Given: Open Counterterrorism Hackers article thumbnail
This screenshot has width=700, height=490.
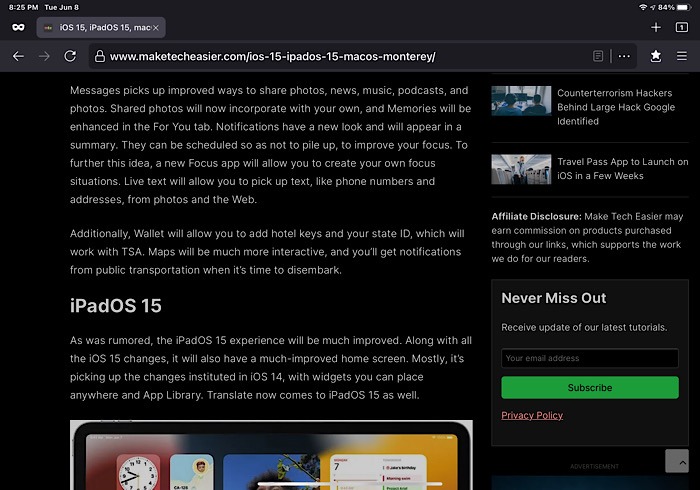Looking at the screenshot, I should tap(521, 101).
